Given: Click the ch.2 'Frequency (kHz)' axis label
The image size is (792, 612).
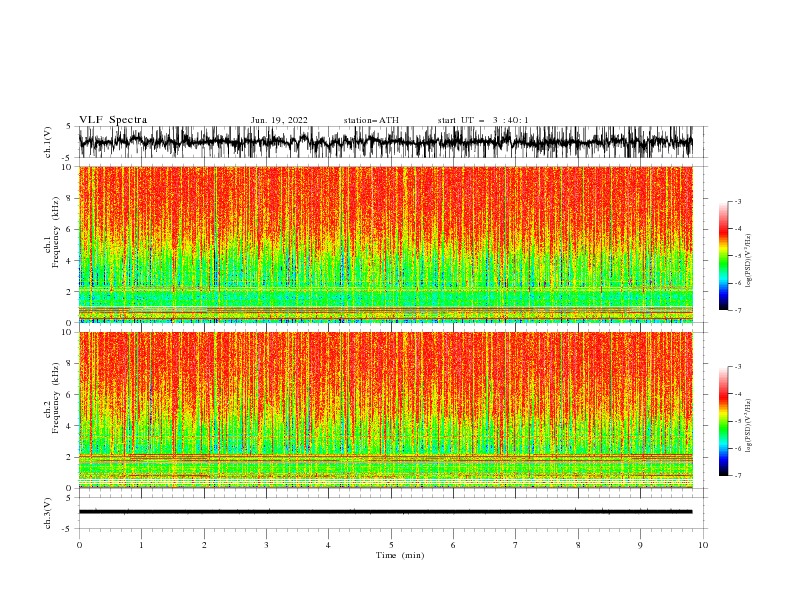Looking at the screenshot, I should tap(55, 398).
